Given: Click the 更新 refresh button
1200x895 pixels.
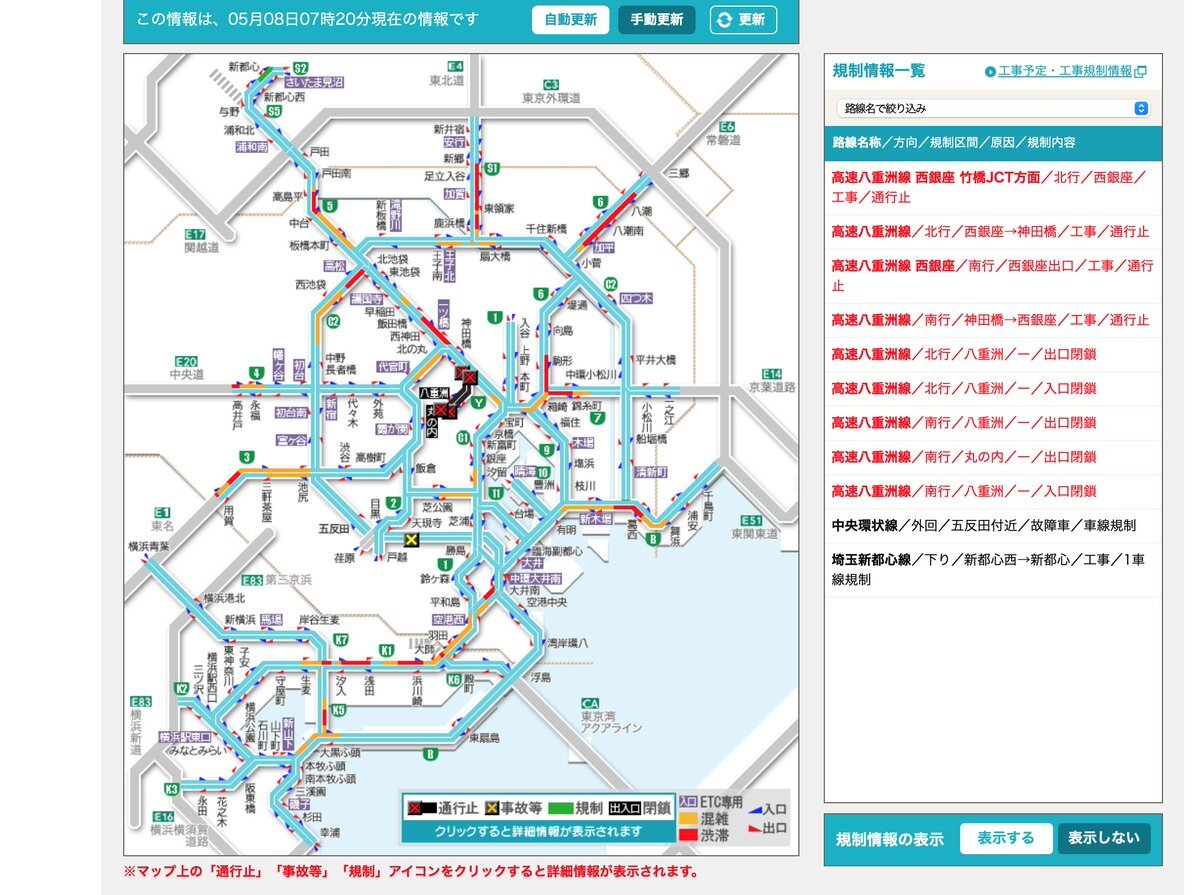Looking at the screenshot, I should coord(743,20).
